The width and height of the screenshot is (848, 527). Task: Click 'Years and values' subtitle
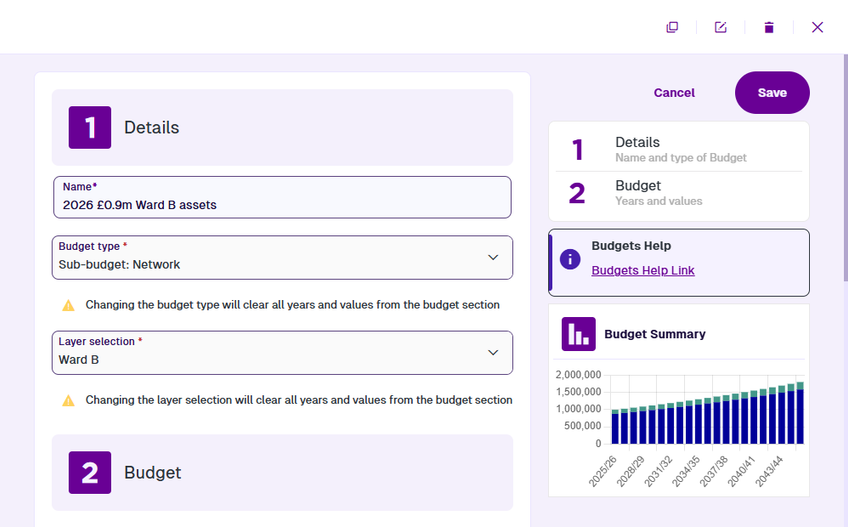click(x=659, y=201)
